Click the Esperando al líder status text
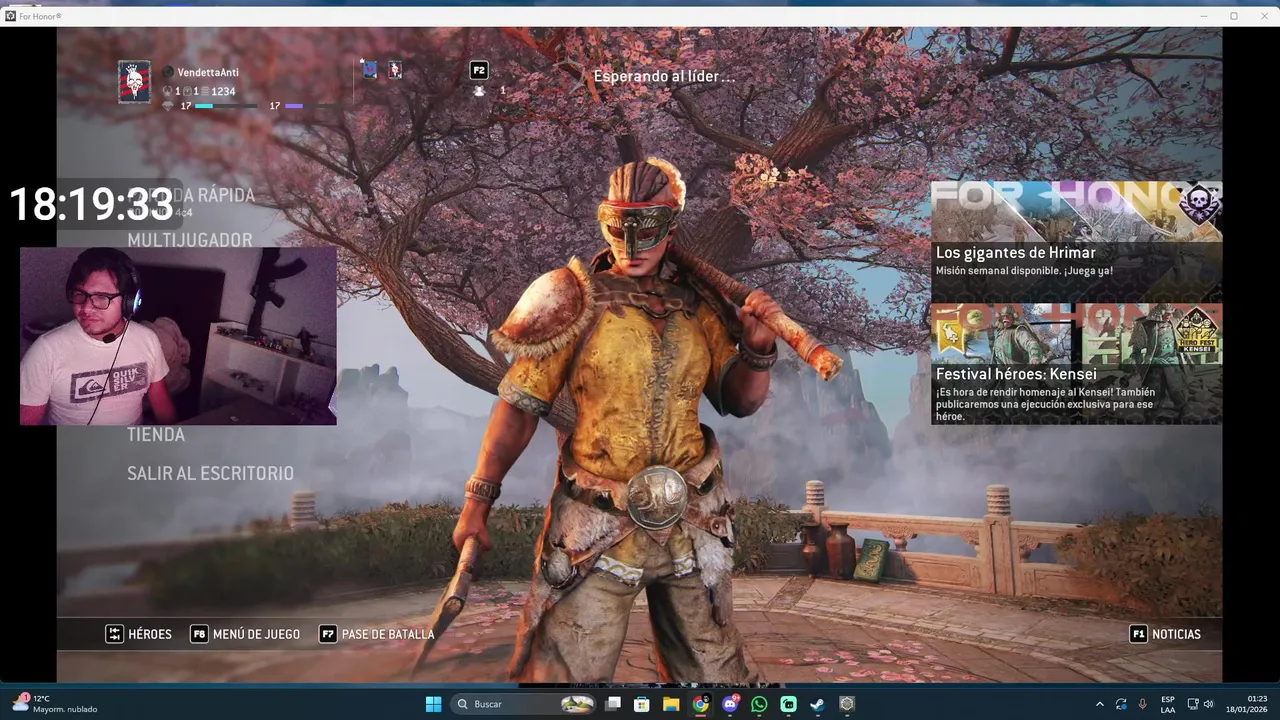This screenshot has height=720, width=1280. point(664,77)
